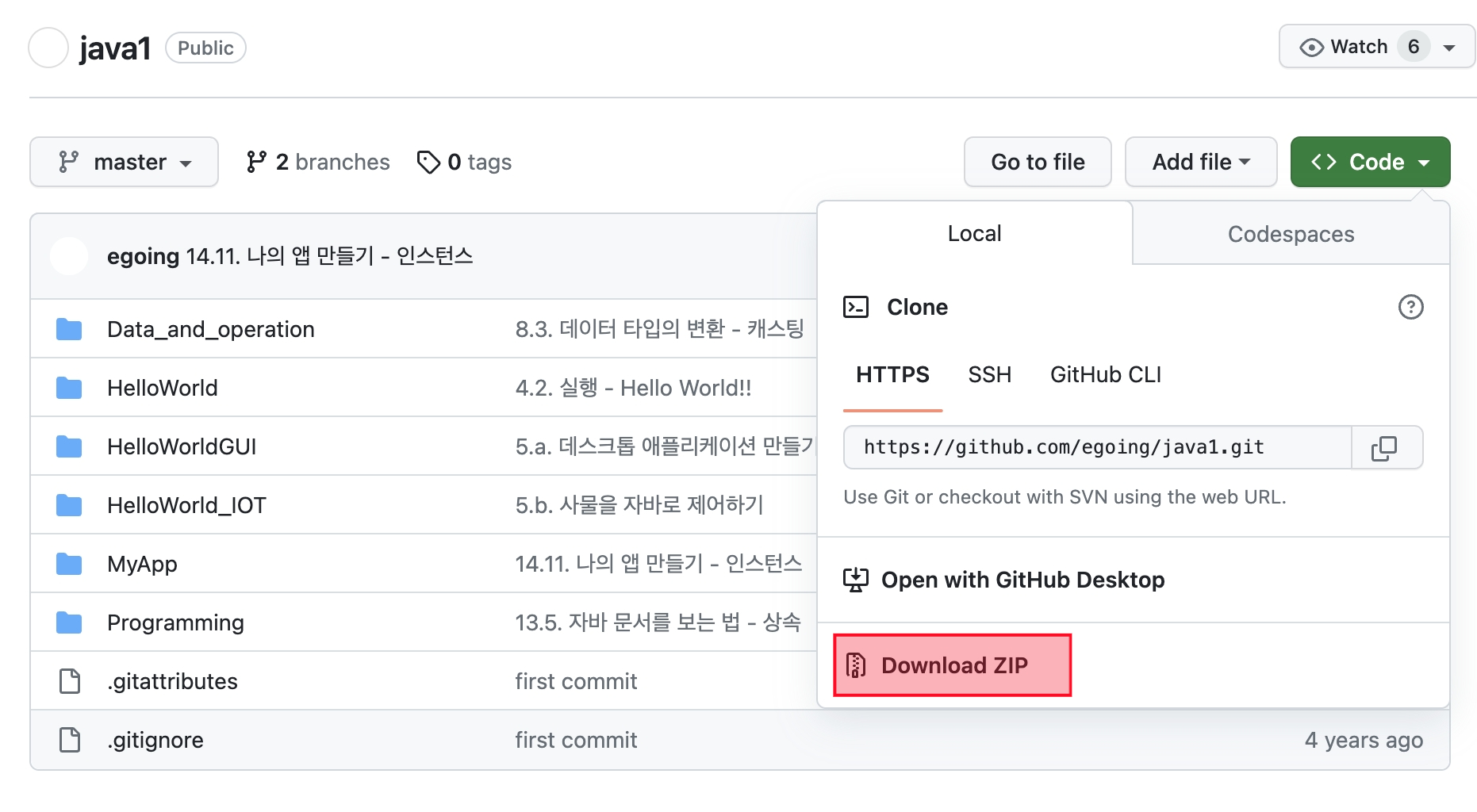Click the Public visibility badge
Viewport: 1477px width, 812px height.
coord(205,48)
